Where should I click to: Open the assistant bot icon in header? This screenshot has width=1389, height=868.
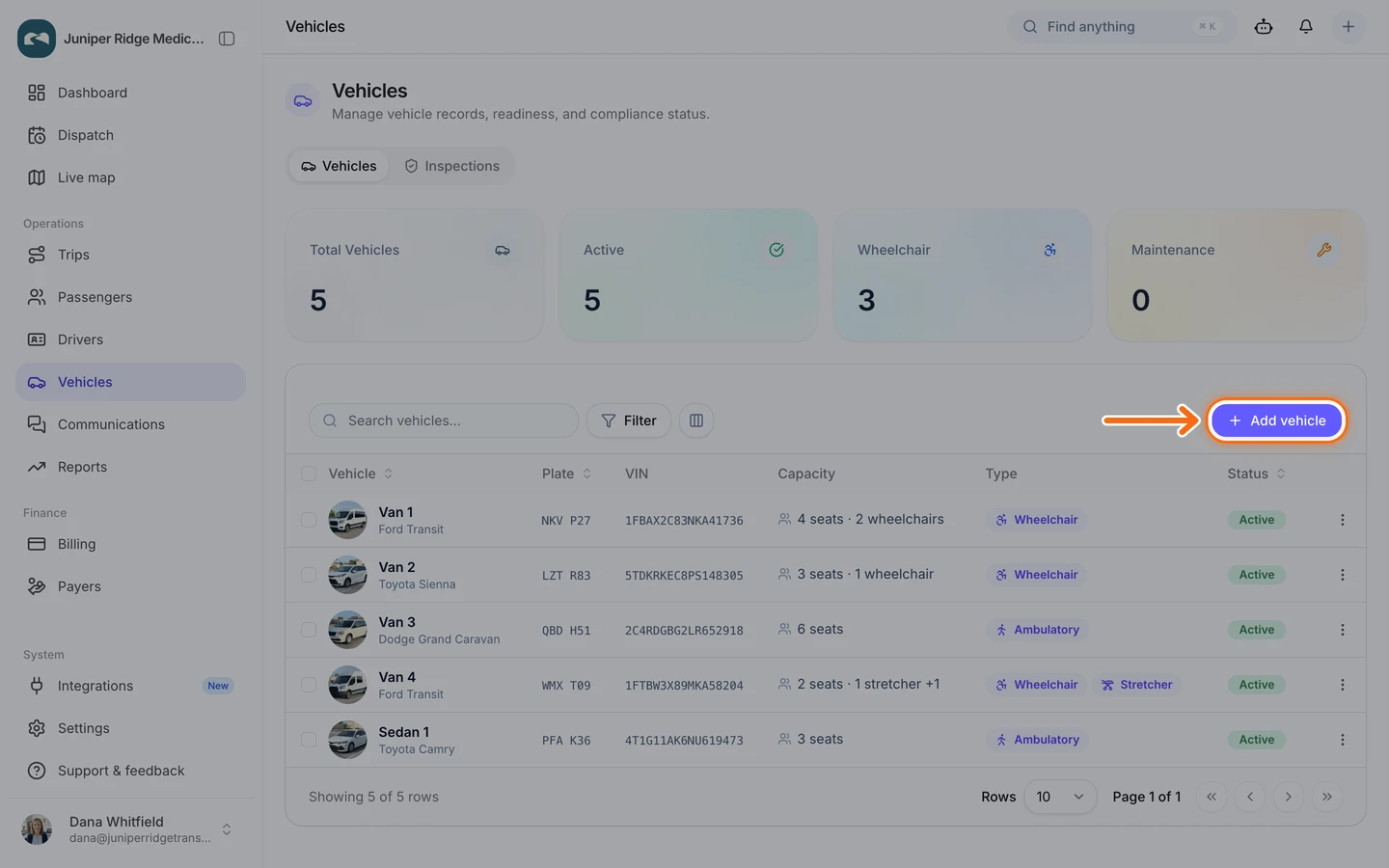click(x=1264, y=27)
